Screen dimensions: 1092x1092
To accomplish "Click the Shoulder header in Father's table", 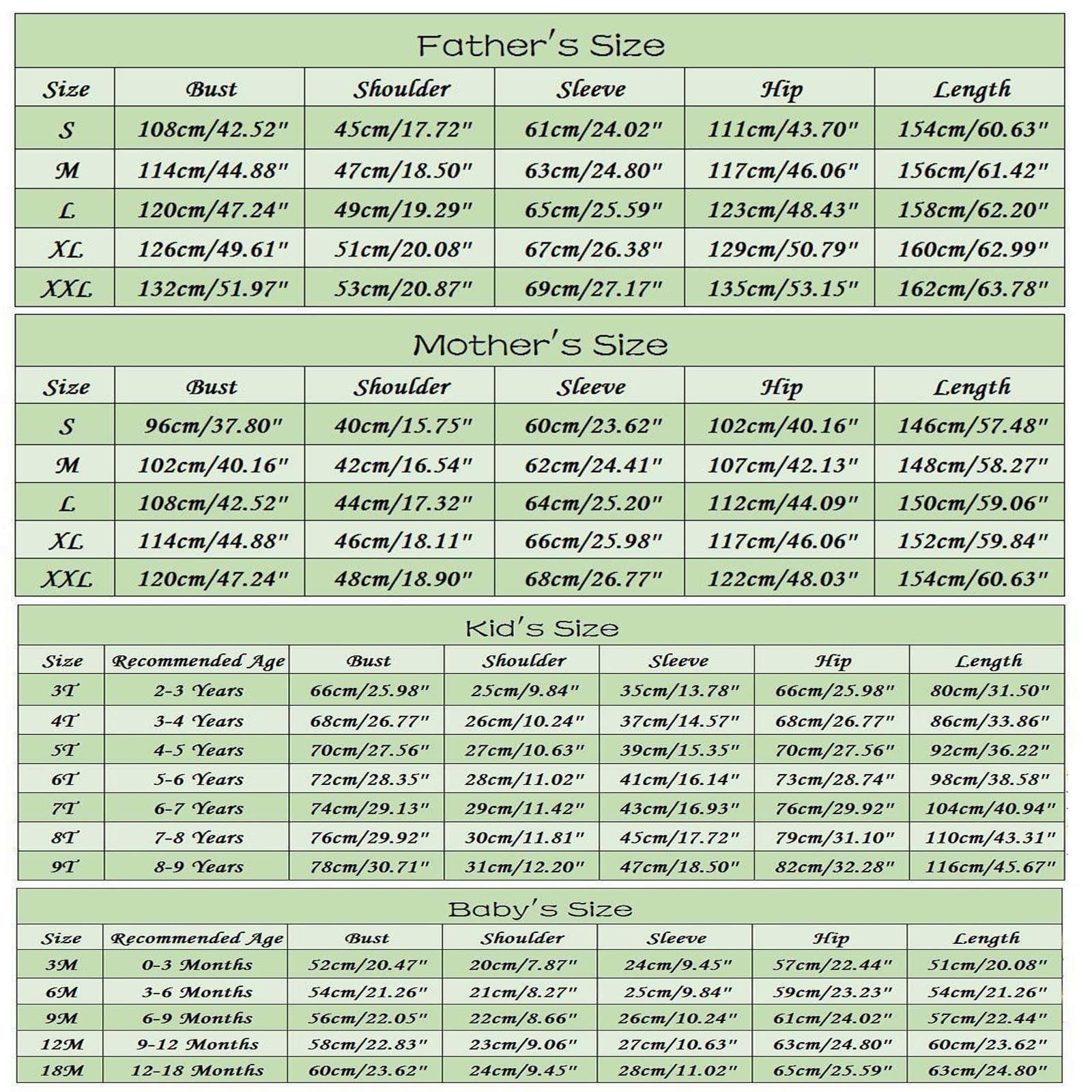I will 401,89.
